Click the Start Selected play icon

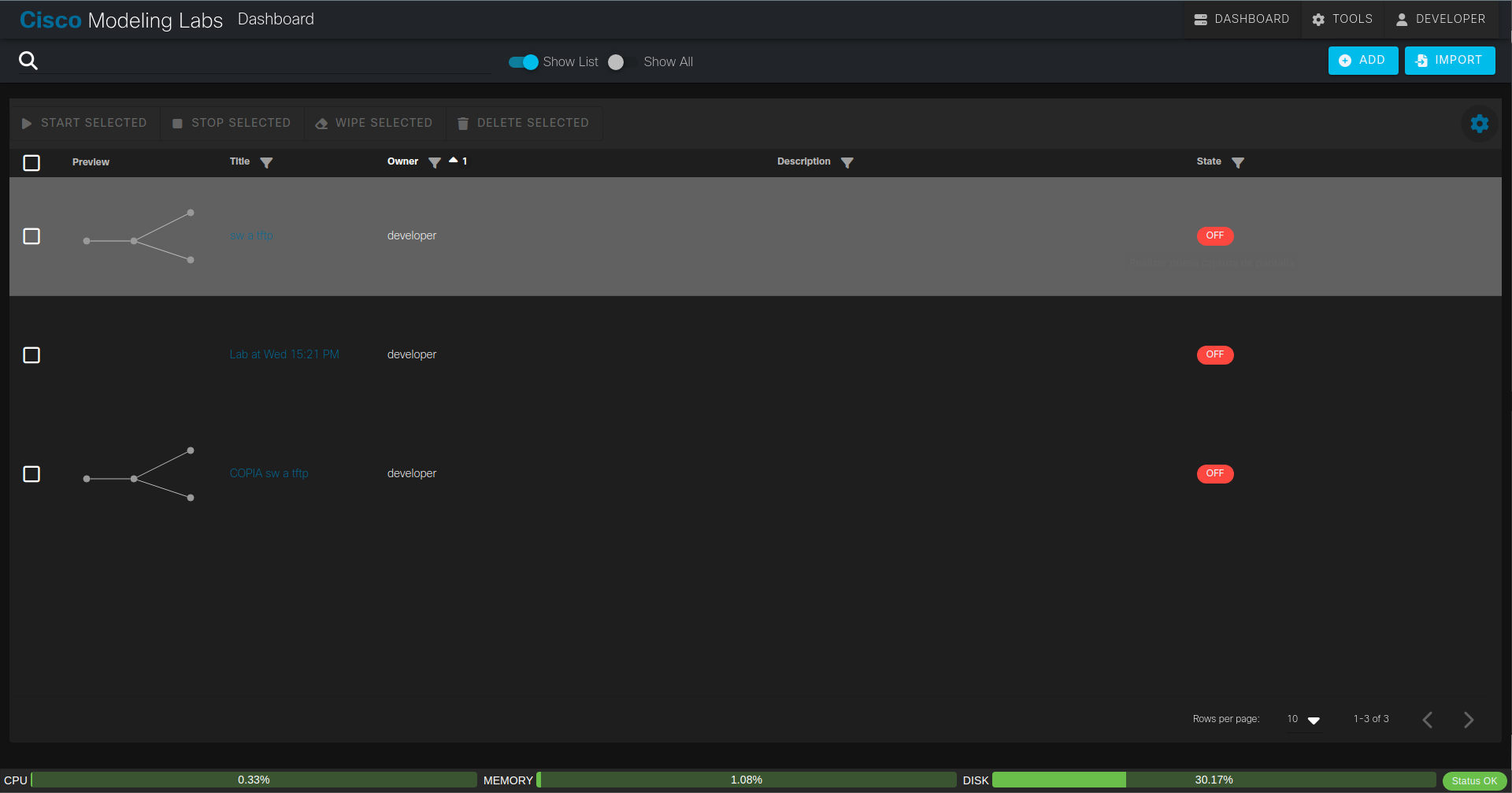[27, 123]
